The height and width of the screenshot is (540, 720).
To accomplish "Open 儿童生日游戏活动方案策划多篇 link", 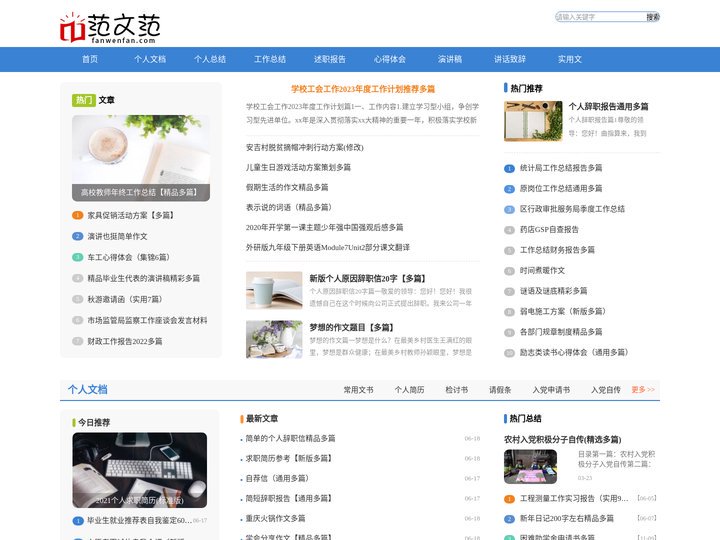I will point(298,168).
